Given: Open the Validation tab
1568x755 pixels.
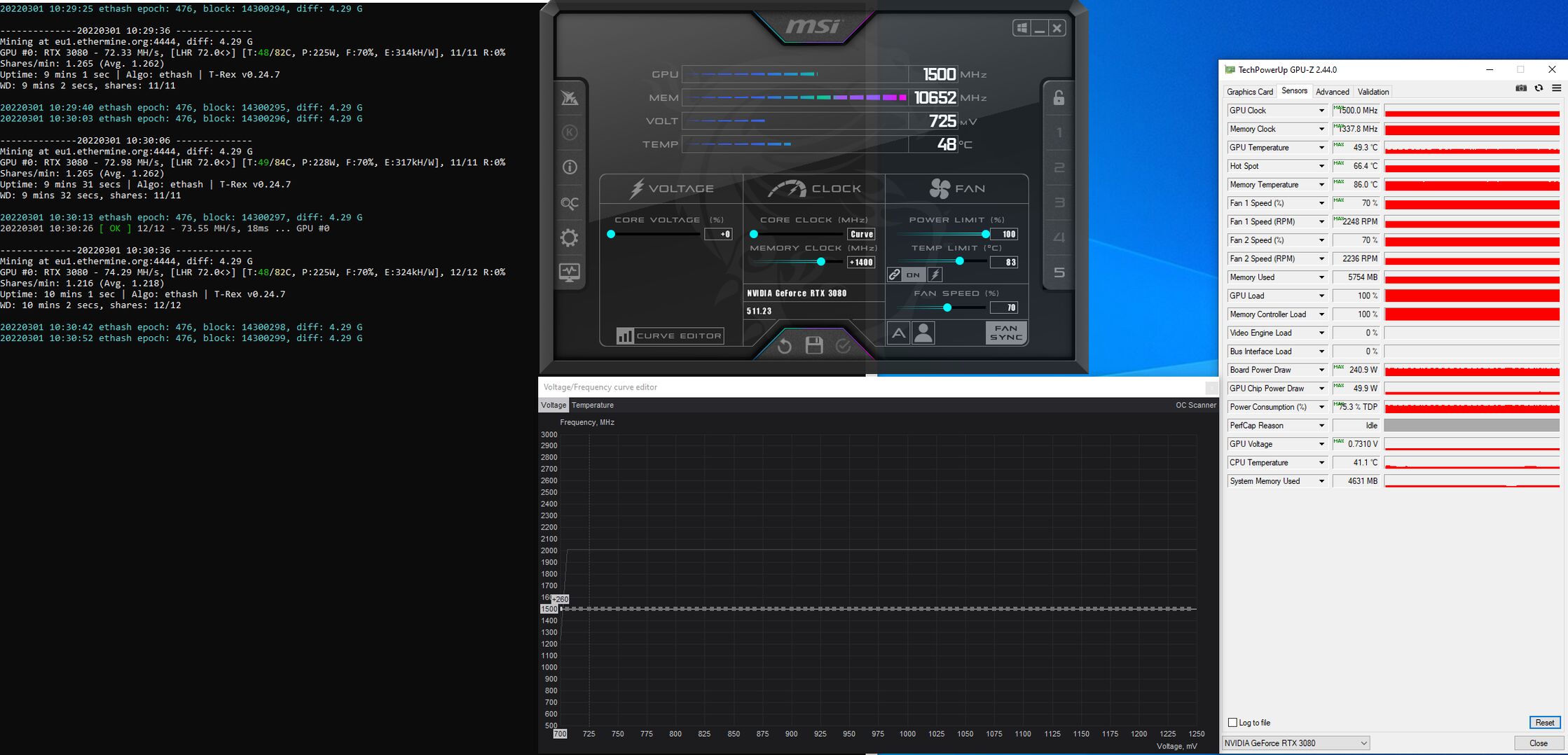Looking at the screenshot, I should tap(1373, 92).
